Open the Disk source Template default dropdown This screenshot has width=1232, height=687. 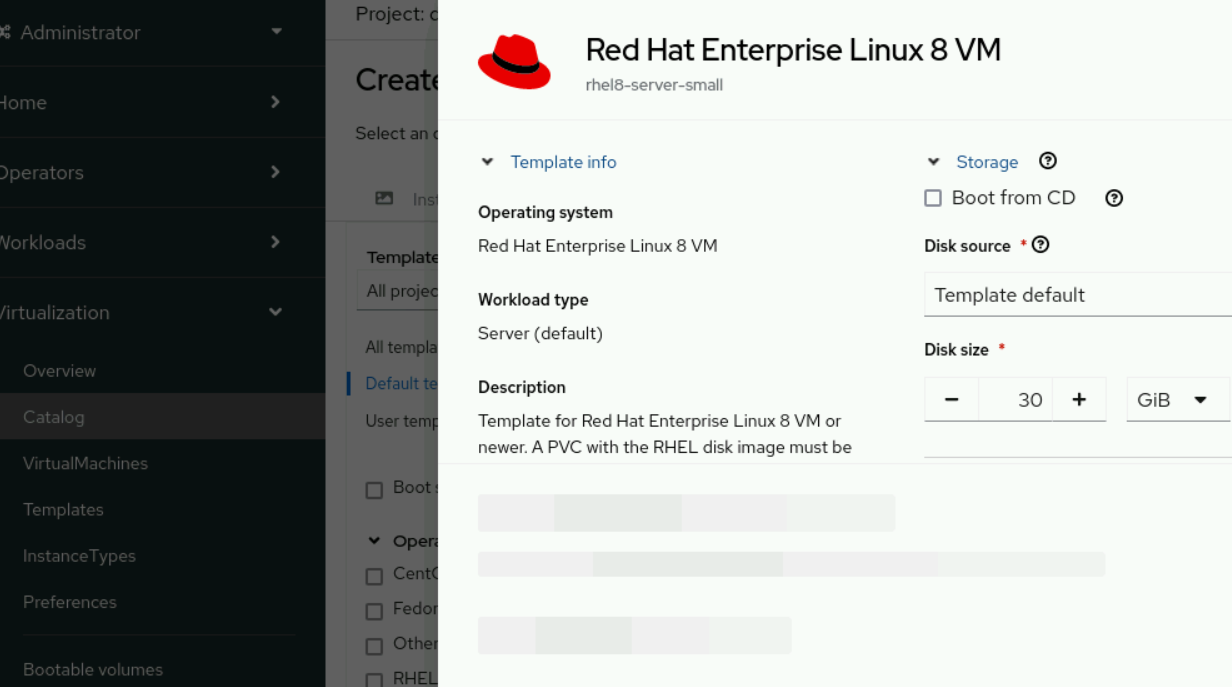click(x=1078, y=295)
